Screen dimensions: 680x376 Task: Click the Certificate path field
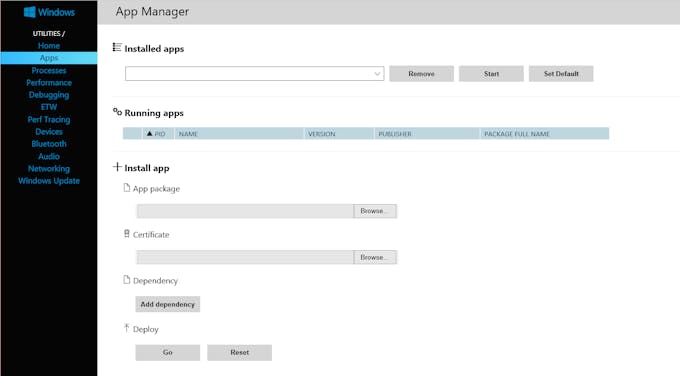point(245,257)
